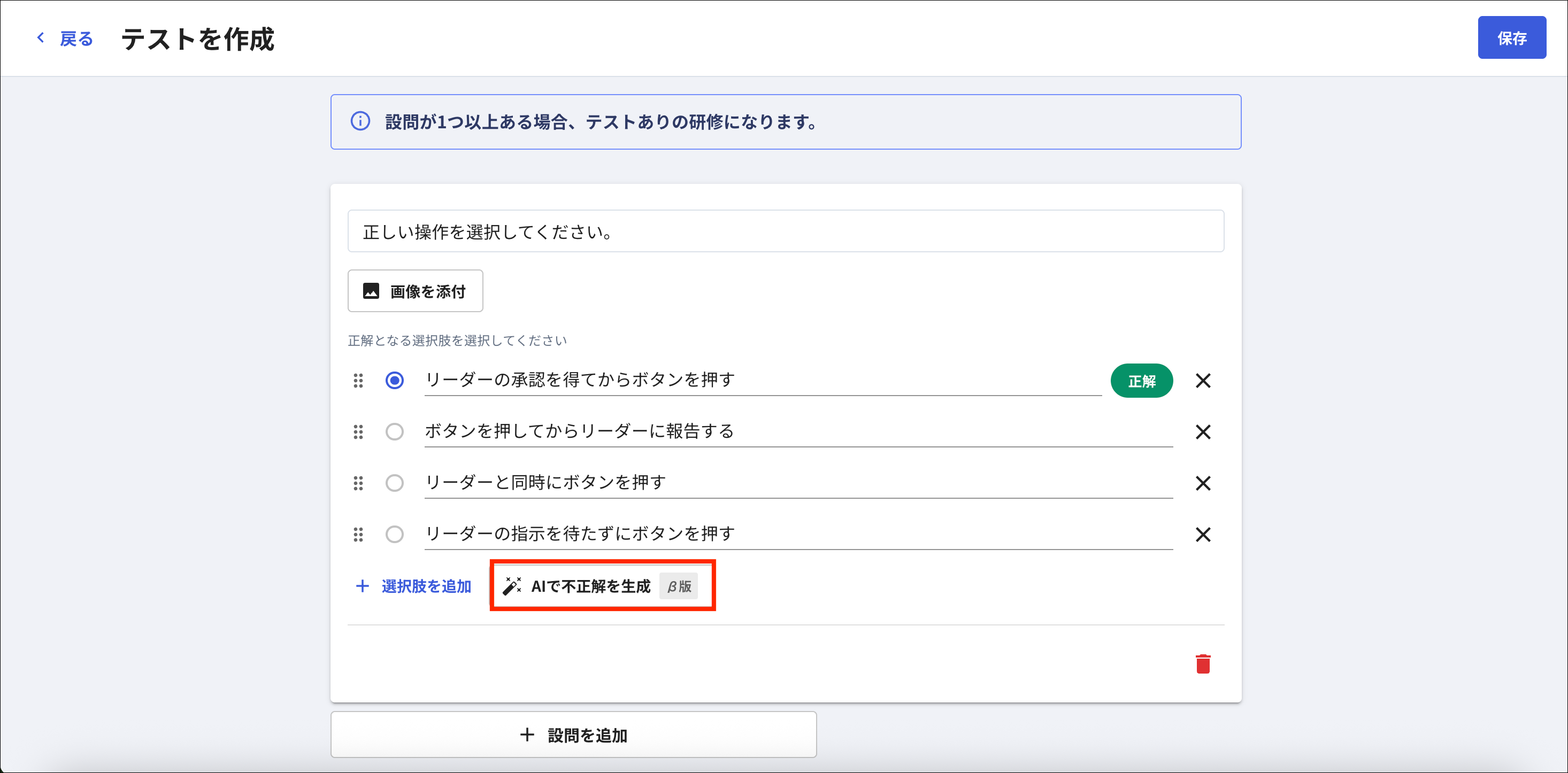Remove the 'リーダーの承認を得てから' choice with X
The image size is (1568, 773).
1202,381
